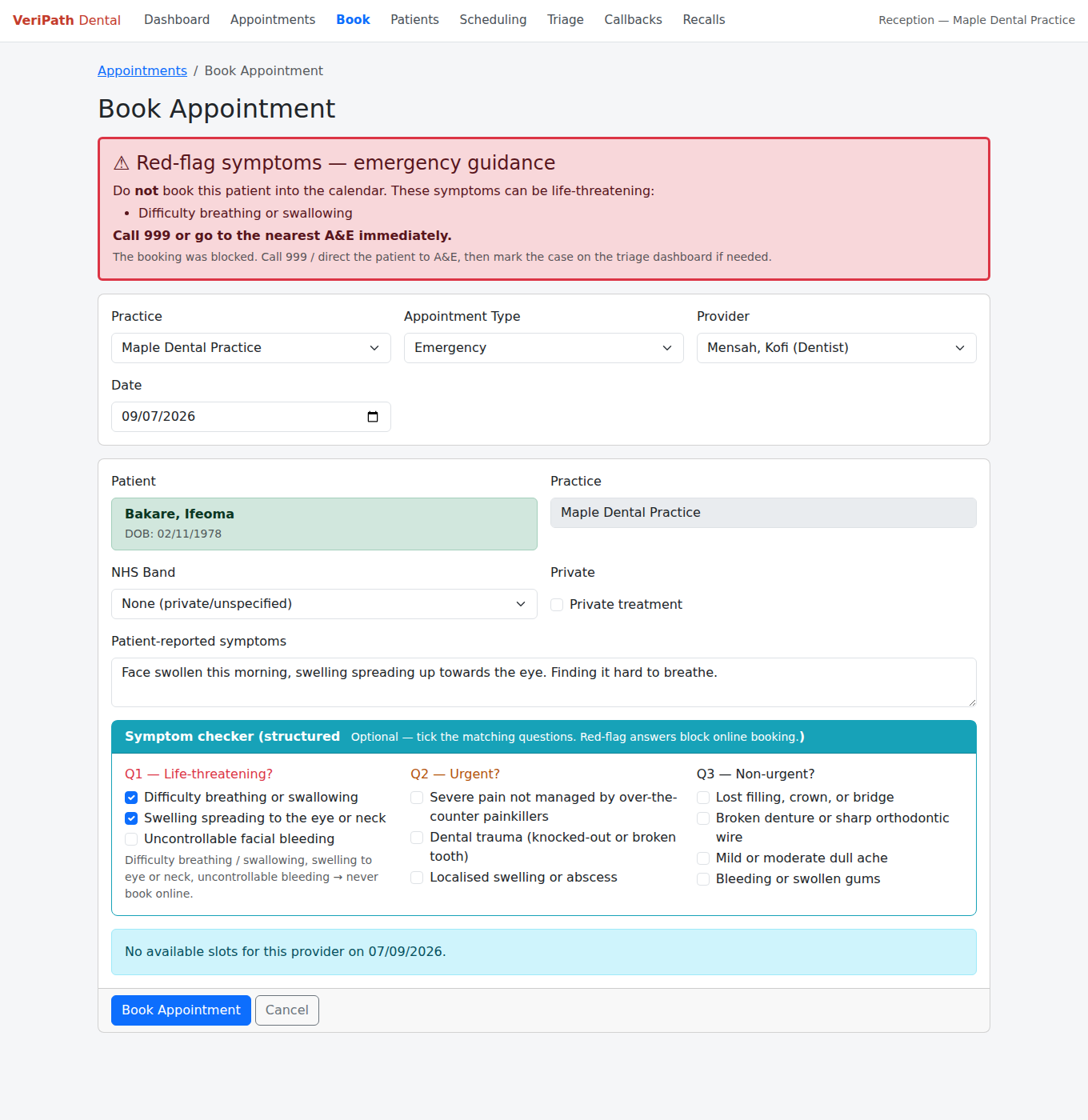Open the date picker calendar icon
This screenshot has height=1120, width=1088.
(x=373, y=417)
